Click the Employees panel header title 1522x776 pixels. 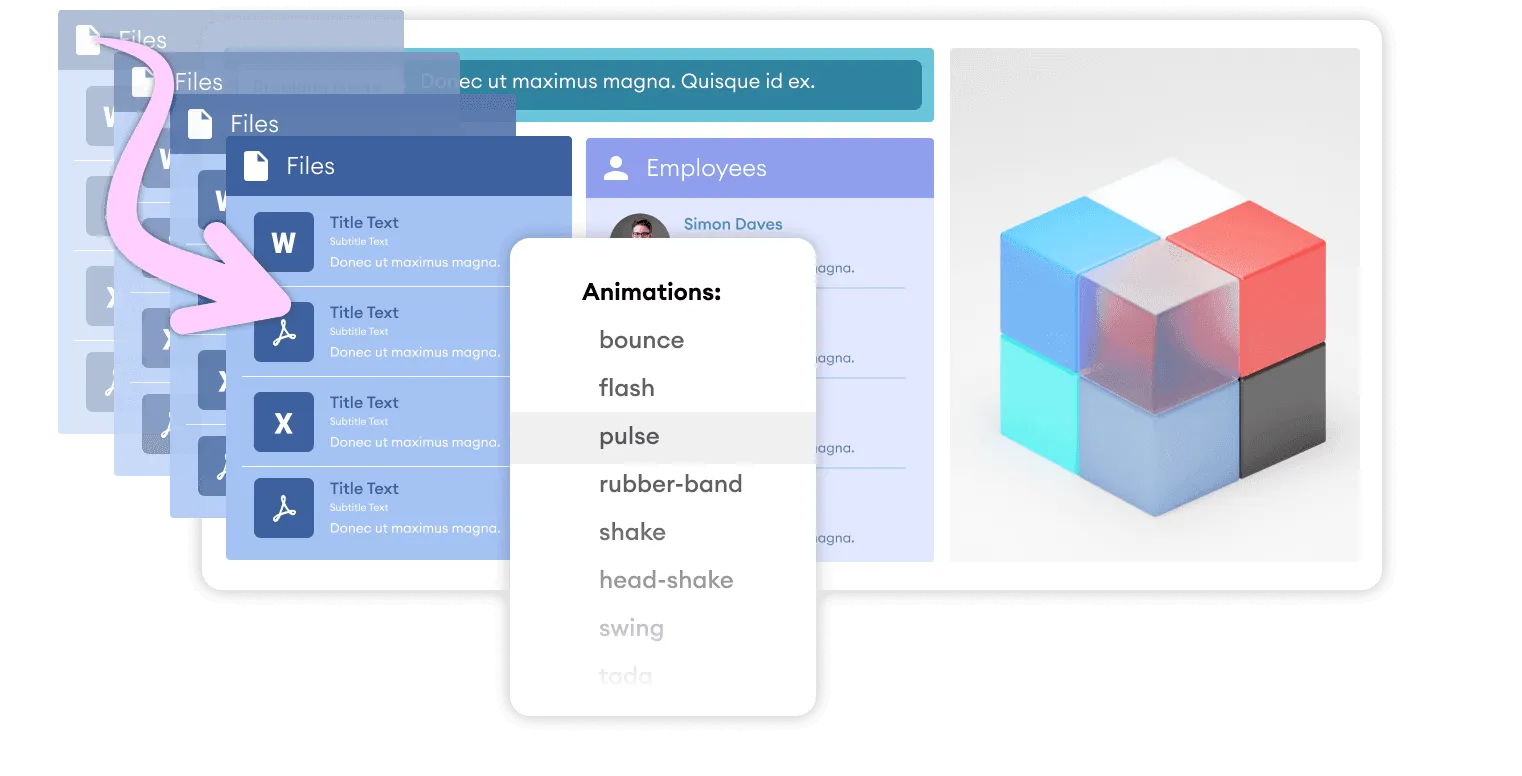(x=706, y=168)
